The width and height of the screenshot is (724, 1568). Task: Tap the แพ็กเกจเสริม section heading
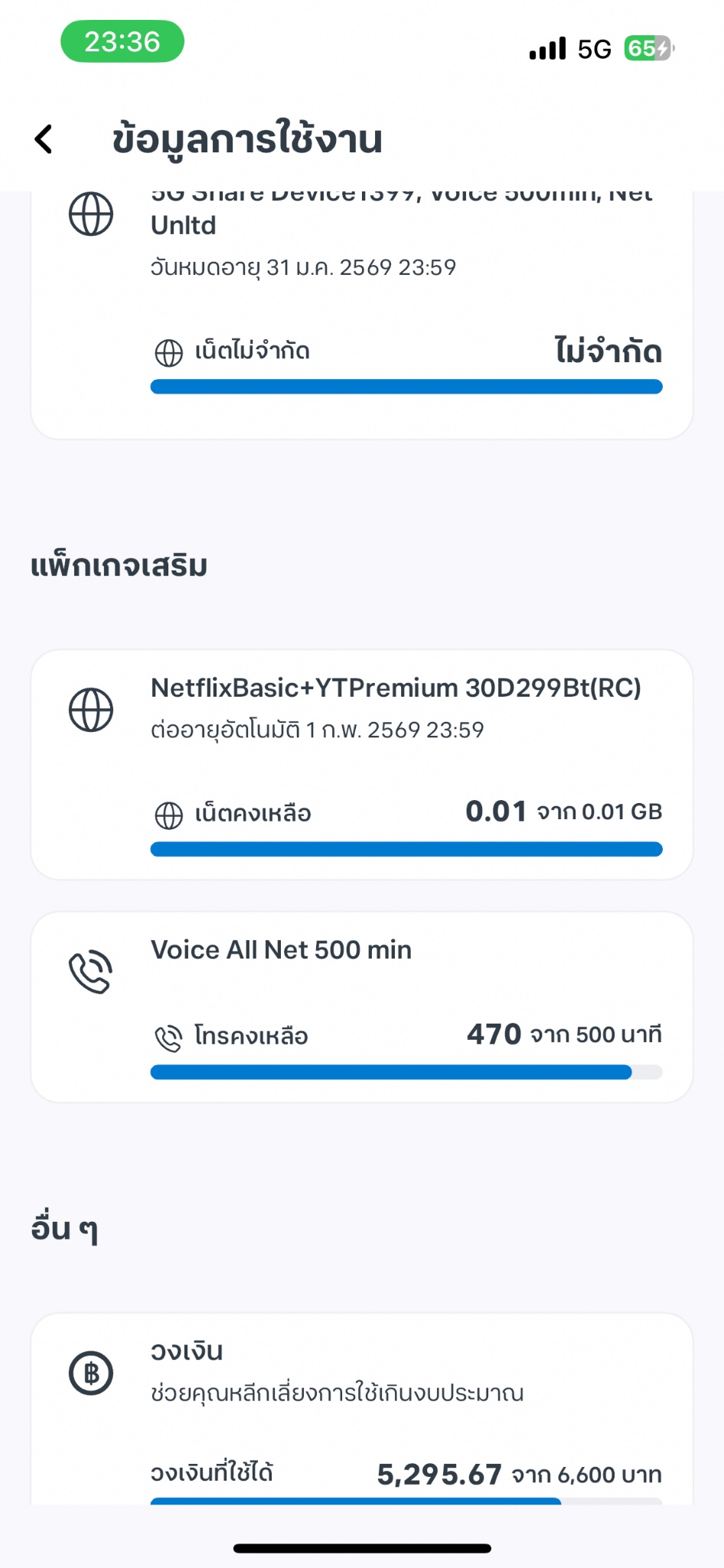tap(119, 567)
